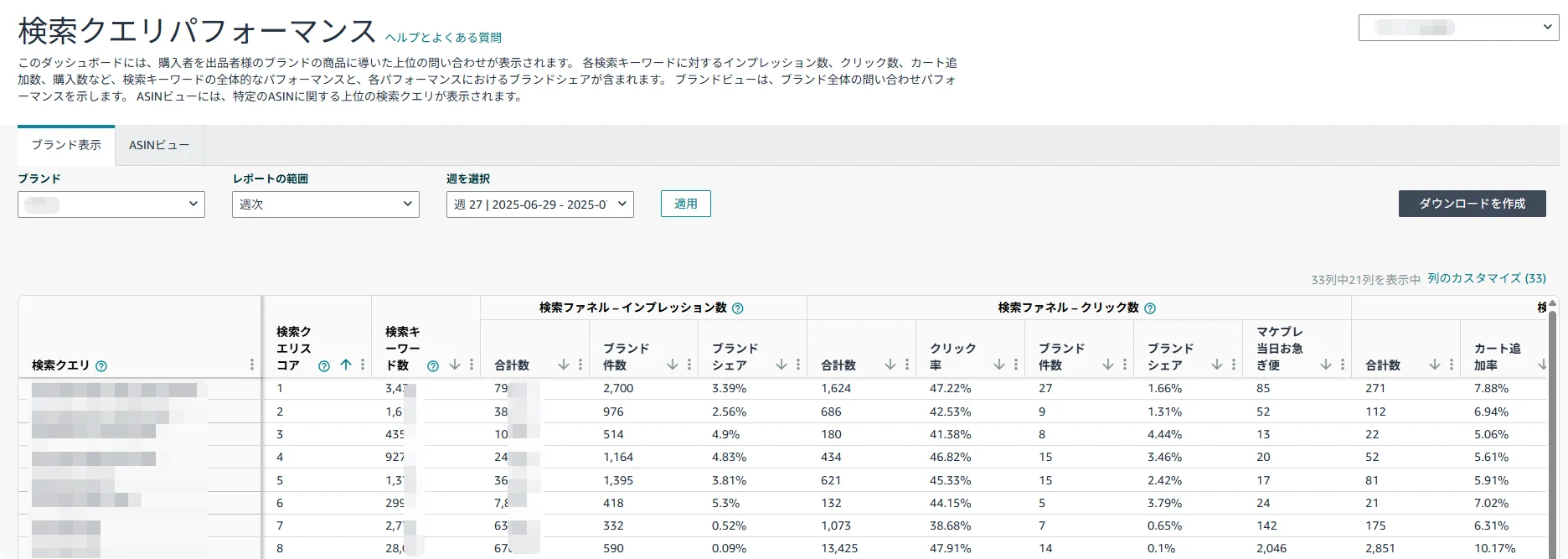The width and height of the screenshot is (1568, 559).
Task: Click same-day delivery cell 2,046
Action: point(1271,548)
